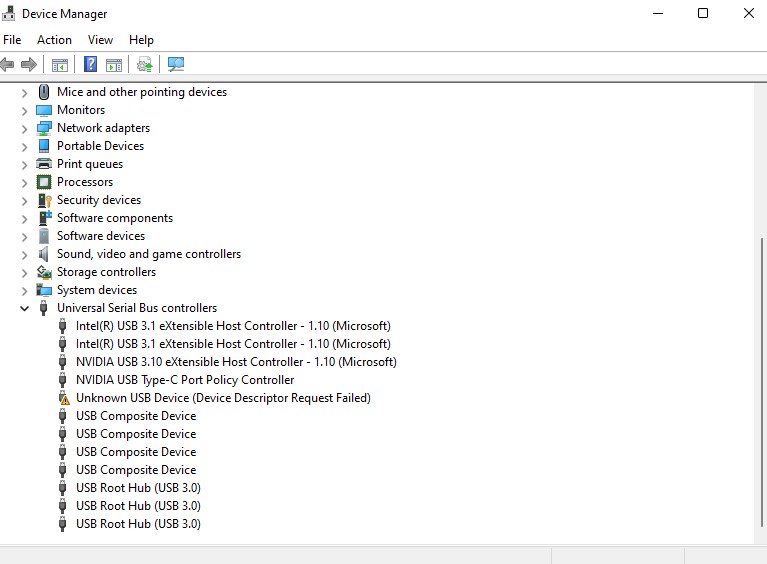Click the warning icon next to Unknown USB Device
This screenshot has height=564, width=767.
(64, 398)
